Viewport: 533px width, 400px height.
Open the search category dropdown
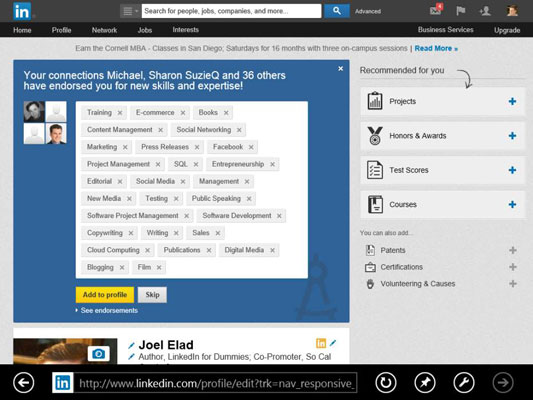130,11
